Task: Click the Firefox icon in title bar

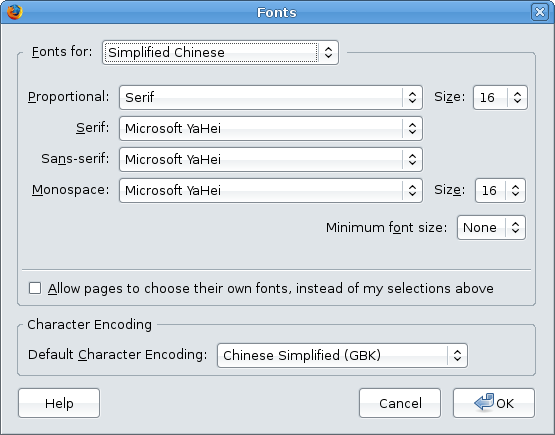Action: point(15,12)
